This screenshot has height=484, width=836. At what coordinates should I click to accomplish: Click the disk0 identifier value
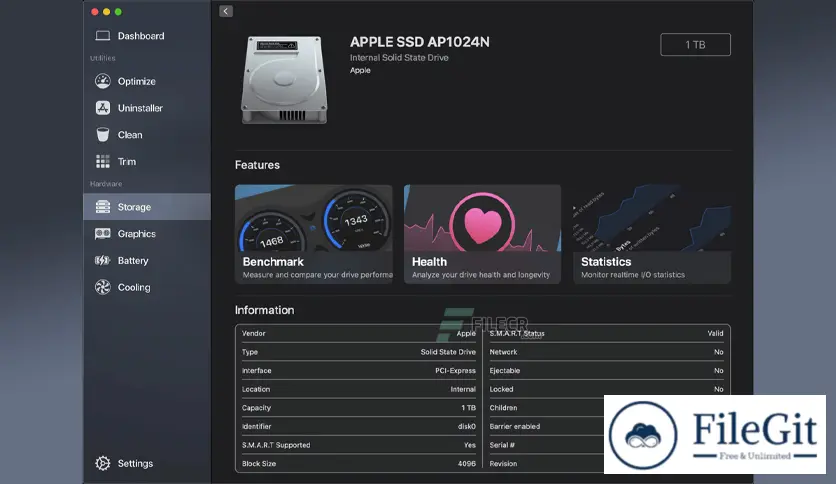(467, 426)
